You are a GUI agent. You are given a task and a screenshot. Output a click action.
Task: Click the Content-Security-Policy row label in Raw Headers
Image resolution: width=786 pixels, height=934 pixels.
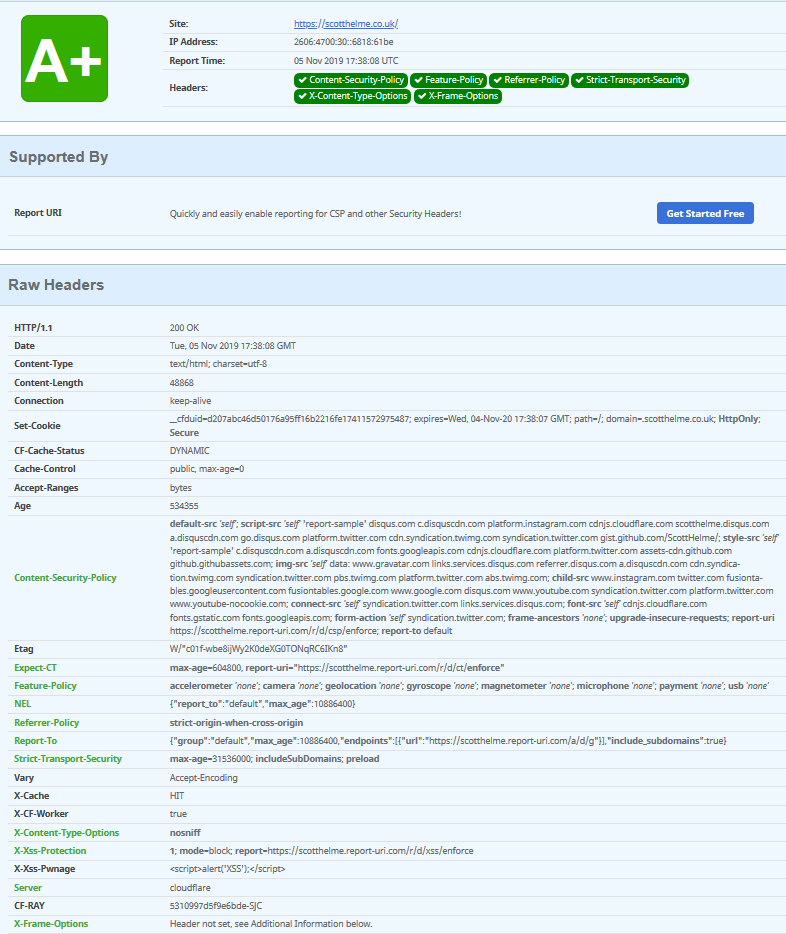click(66, 578)
